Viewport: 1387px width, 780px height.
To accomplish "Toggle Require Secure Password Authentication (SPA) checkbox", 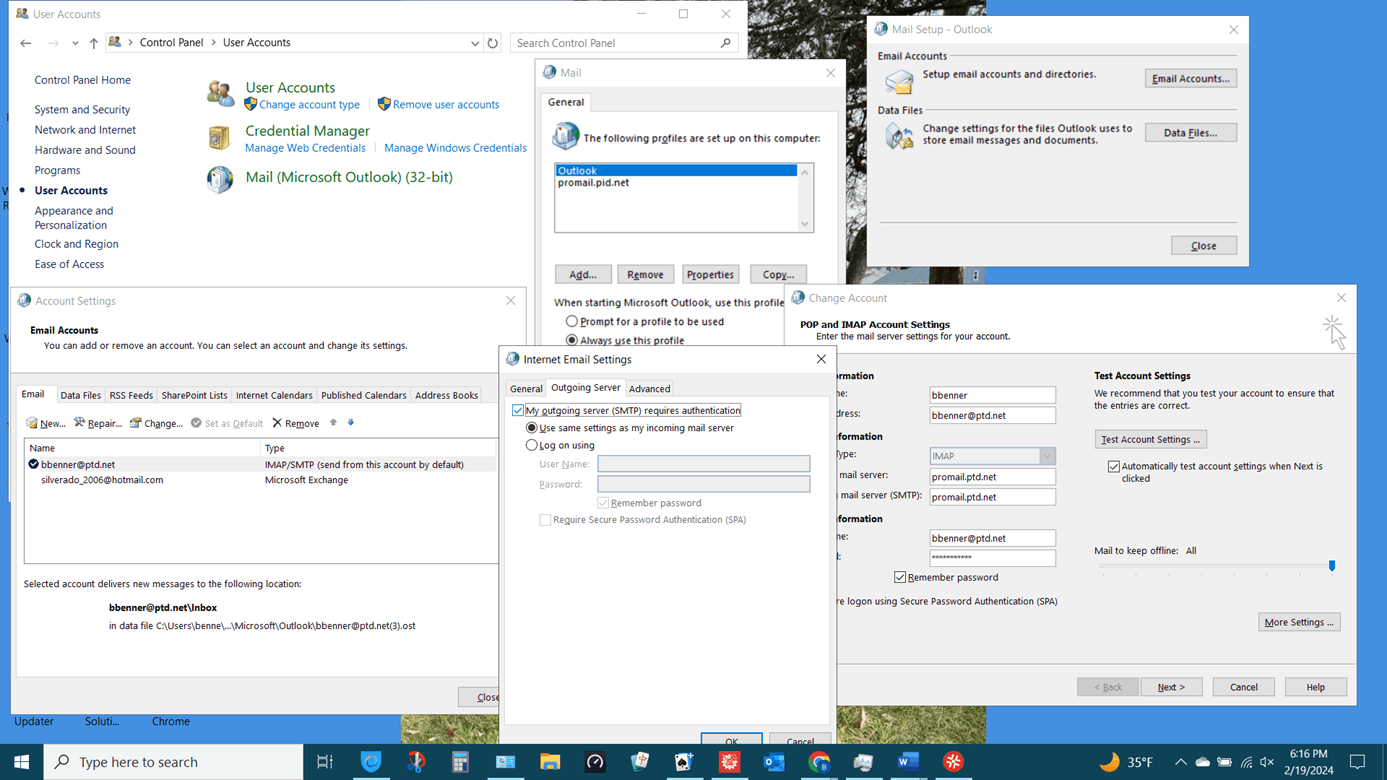I will click(x=545, y=520).
